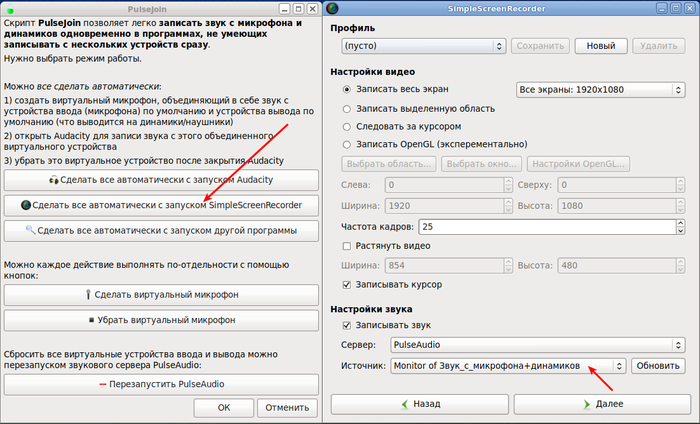Maximize the SimpleScreenRecorder window
This screenshot has height=424, width=700.
[676, 8]
